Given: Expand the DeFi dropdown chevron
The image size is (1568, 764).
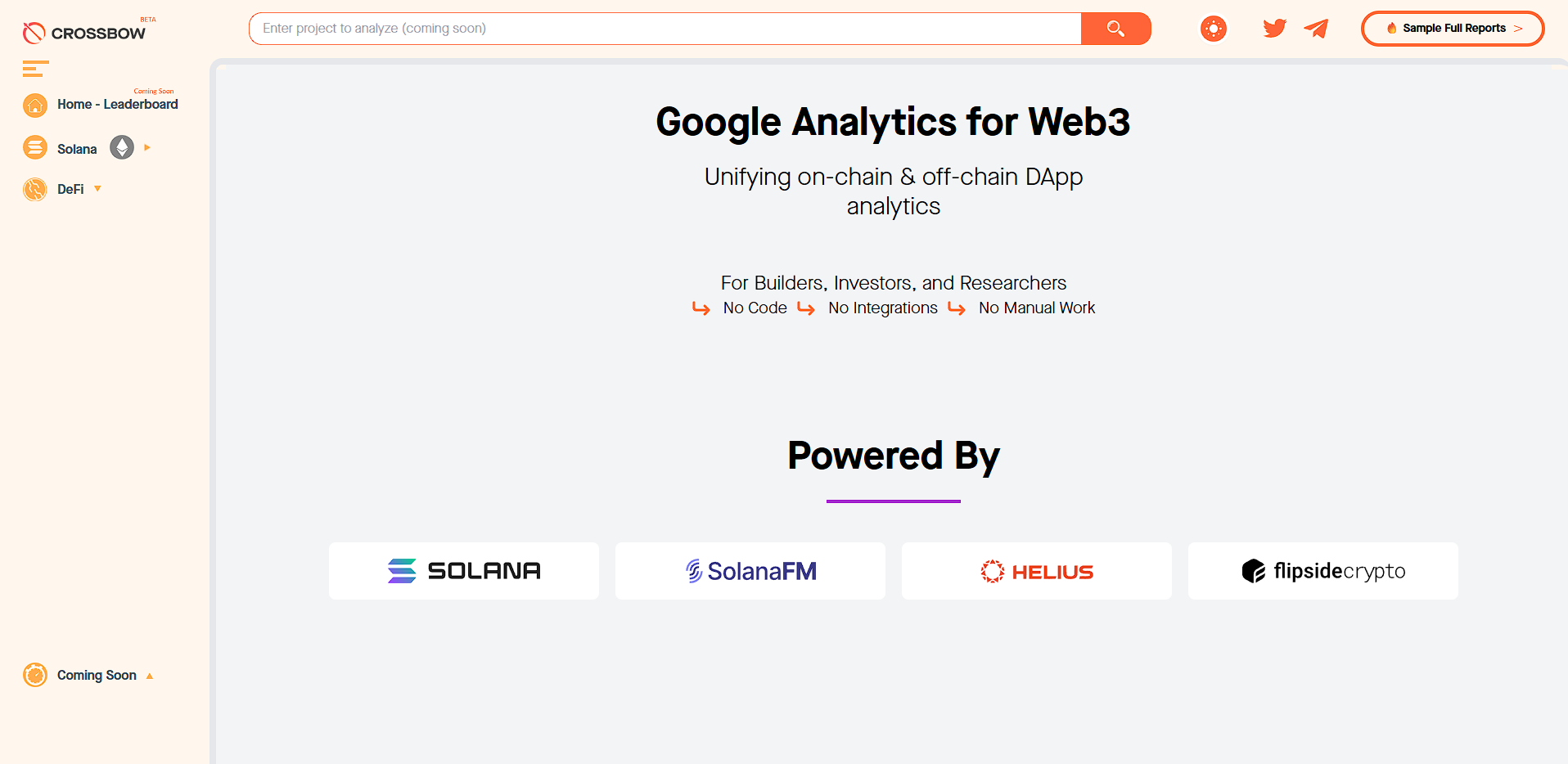Looking at the screenshot, I should click(97, 189).
